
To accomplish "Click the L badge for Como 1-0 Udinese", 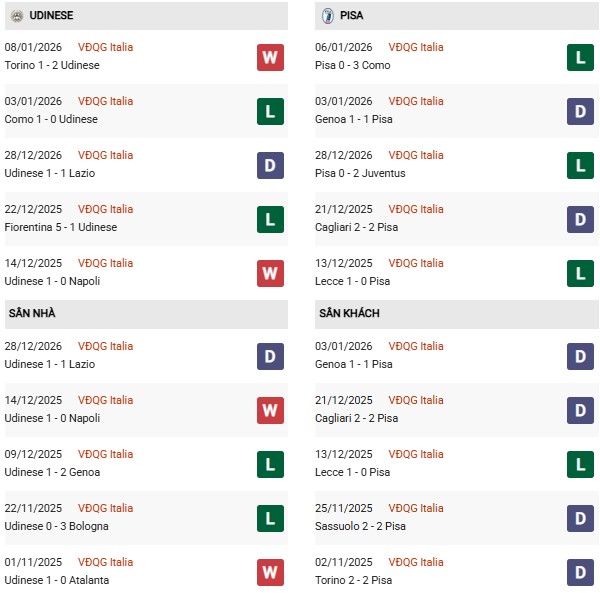I will pyautogui.click(x=270, y=111).
